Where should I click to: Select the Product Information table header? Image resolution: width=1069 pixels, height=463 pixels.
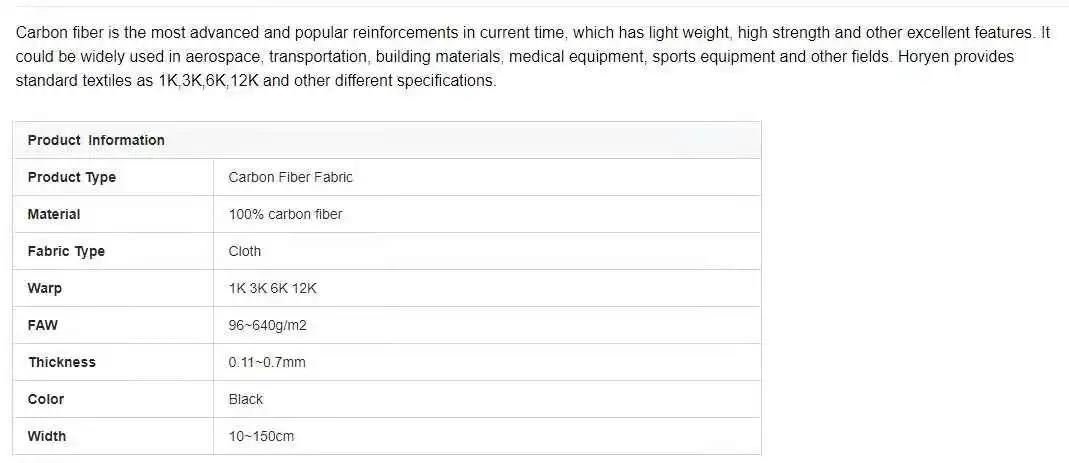coord(96,140)
